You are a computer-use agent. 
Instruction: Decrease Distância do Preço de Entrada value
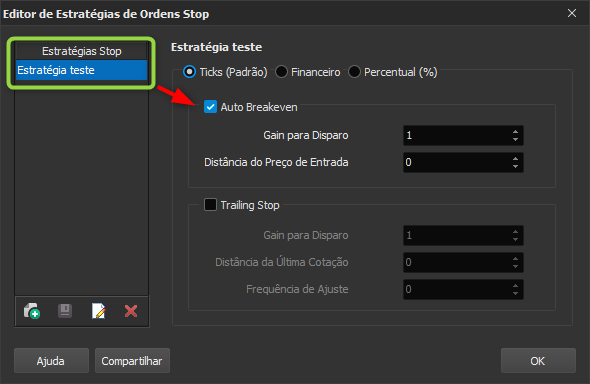(x=515, y=166)
